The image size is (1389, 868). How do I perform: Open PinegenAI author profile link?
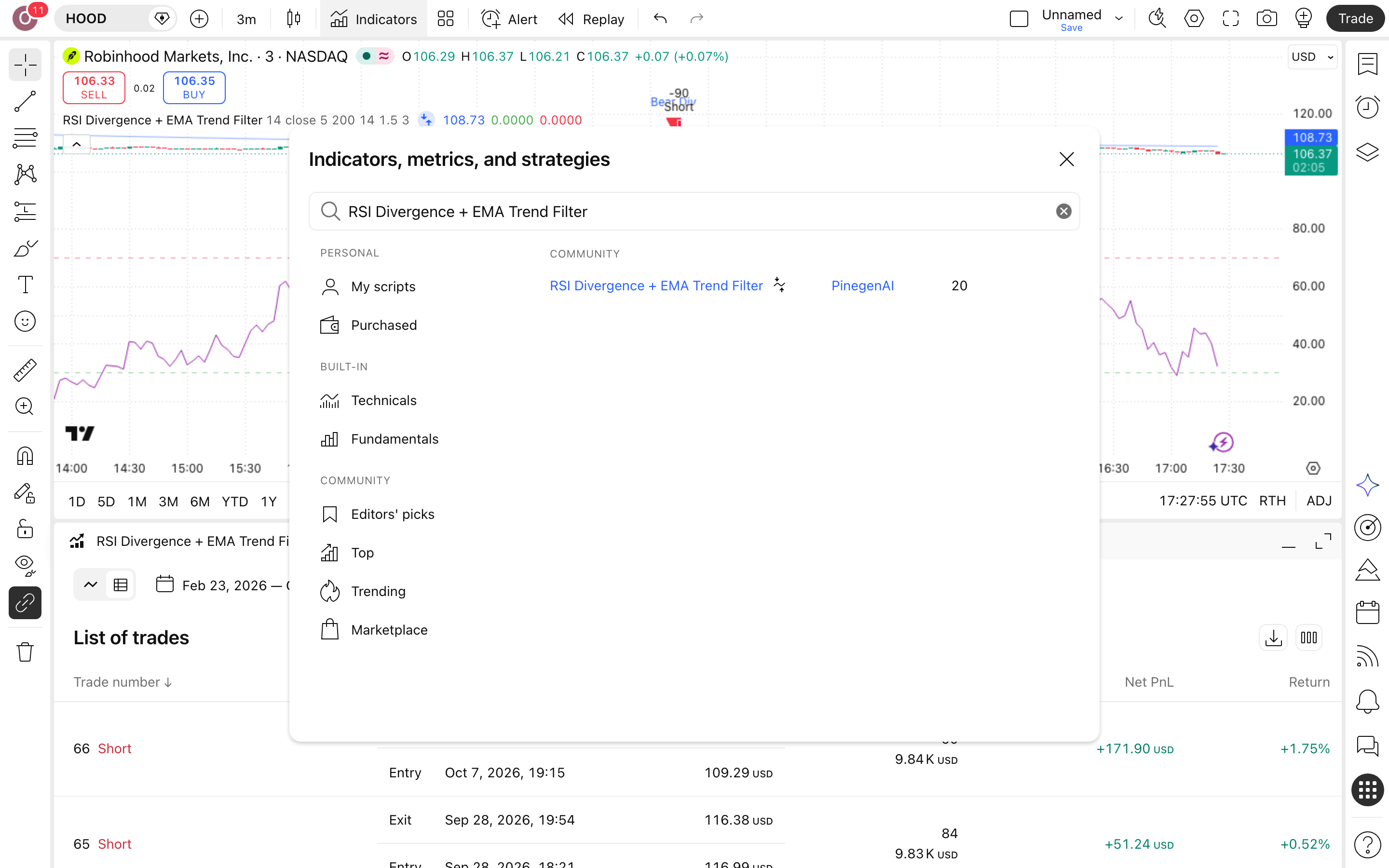click(863, 286)
